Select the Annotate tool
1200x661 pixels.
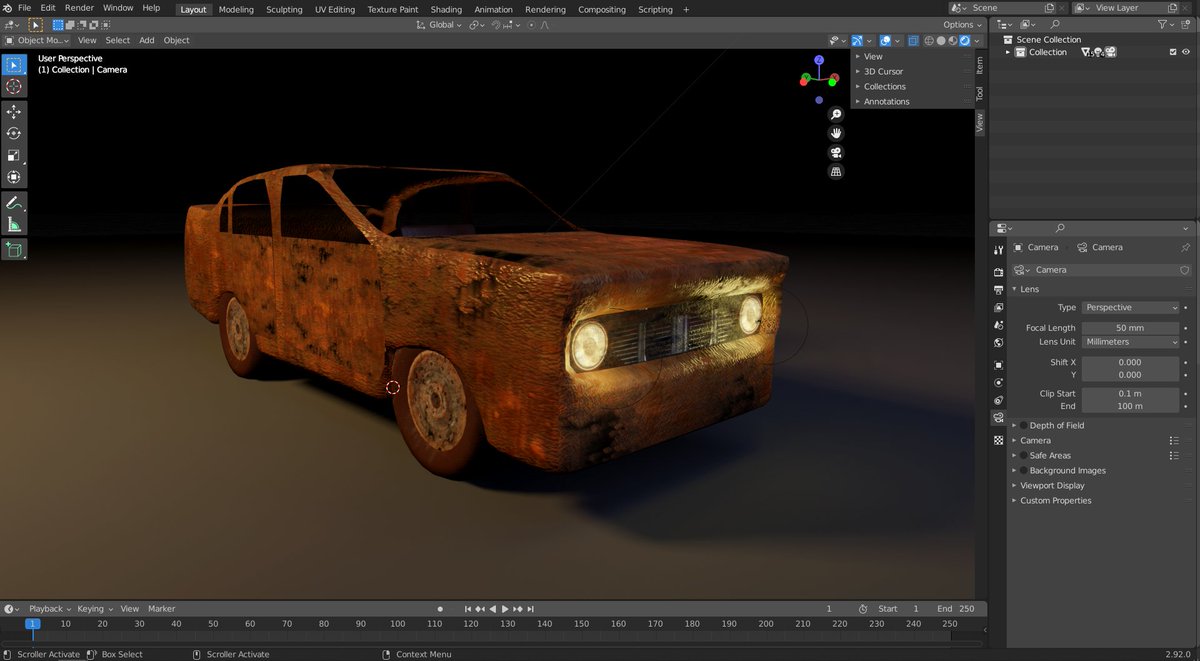(x=14, y=203)
